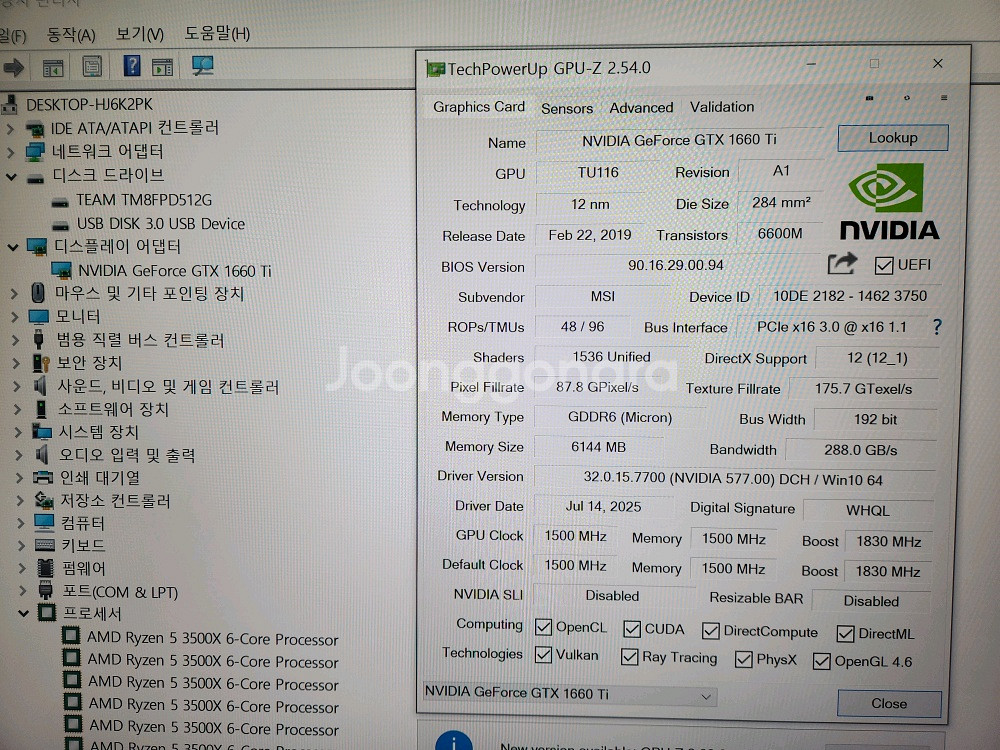Click the Lookup button
This screenshot has width=1000, height=750.
click(892, 138)
